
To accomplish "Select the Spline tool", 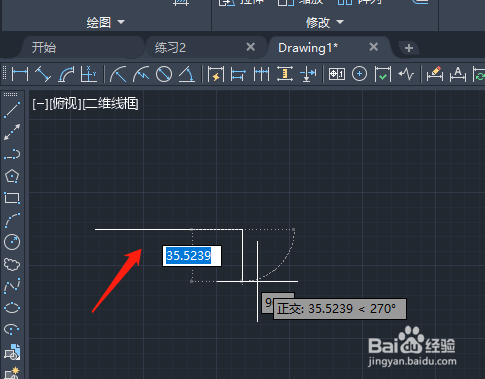I will pyautogui.click(x=12, y=286).
